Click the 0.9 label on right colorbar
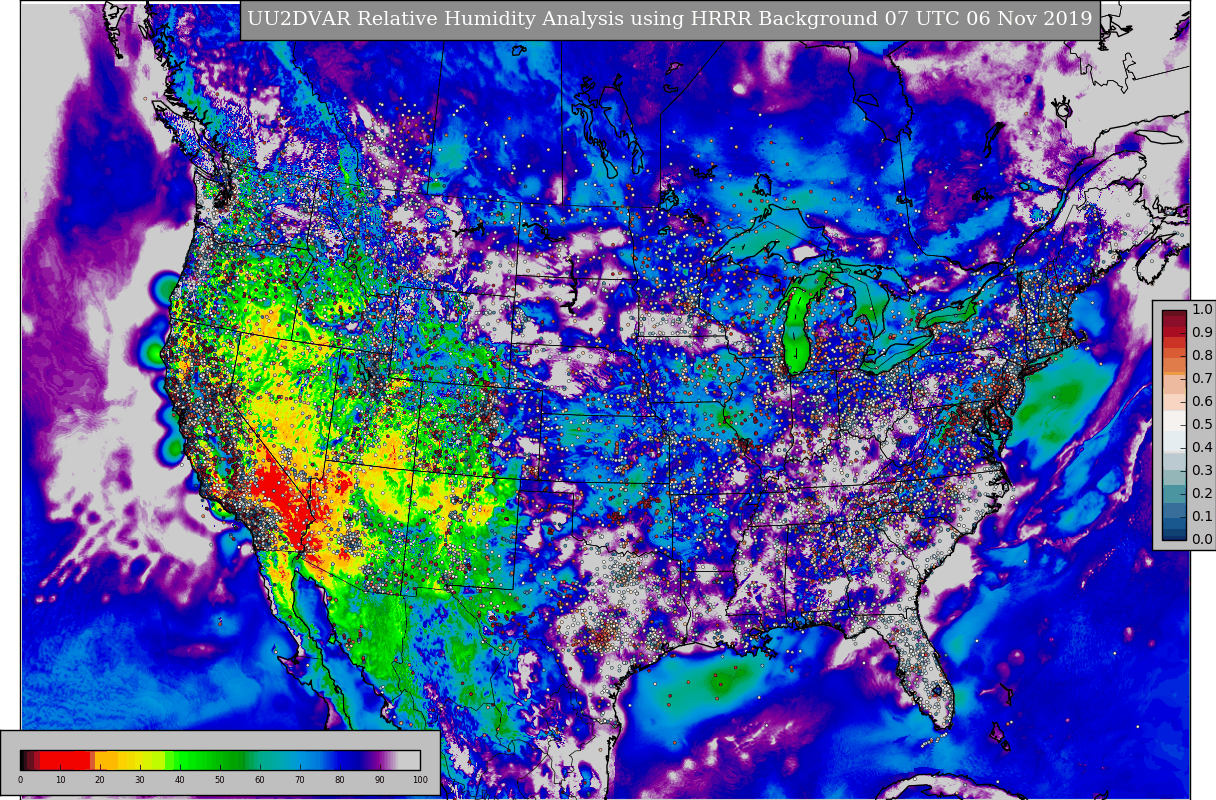Image resolution: width=1216 pixels, height=800 pixels. [x=1202, y=333]
